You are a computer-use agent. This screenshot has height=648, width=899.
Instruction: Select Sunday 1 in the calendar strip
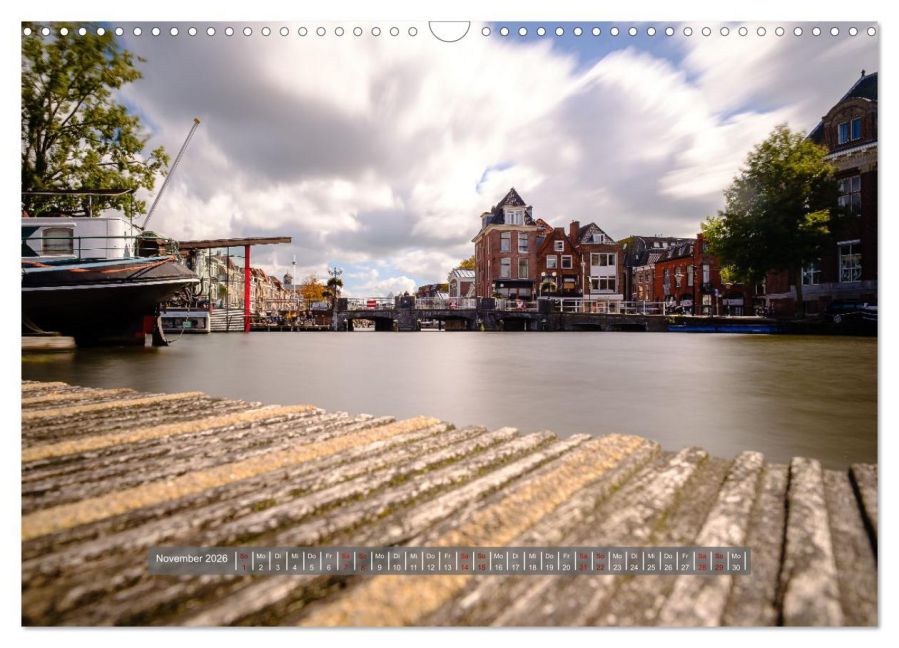[244, 561]
